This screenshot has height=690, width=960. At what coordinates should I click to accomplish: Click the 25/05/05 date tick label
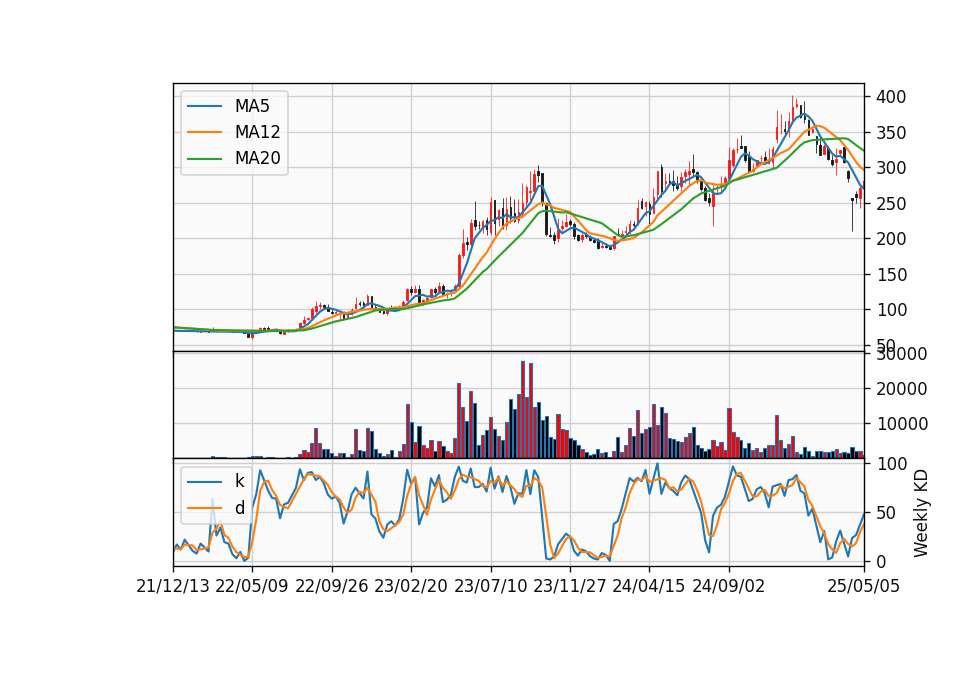[864, 587]
